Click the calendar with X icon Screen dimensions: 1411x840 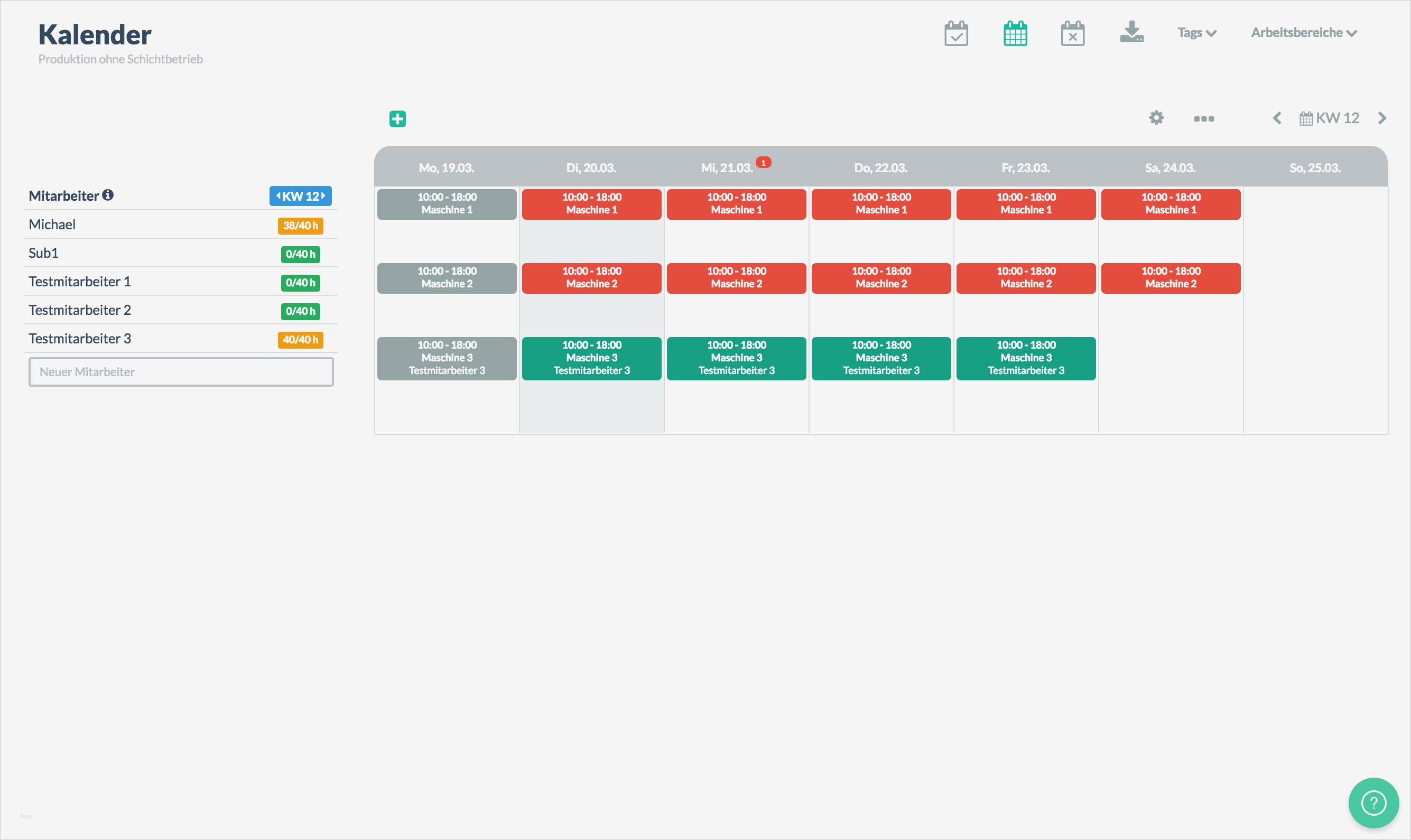1072,33
